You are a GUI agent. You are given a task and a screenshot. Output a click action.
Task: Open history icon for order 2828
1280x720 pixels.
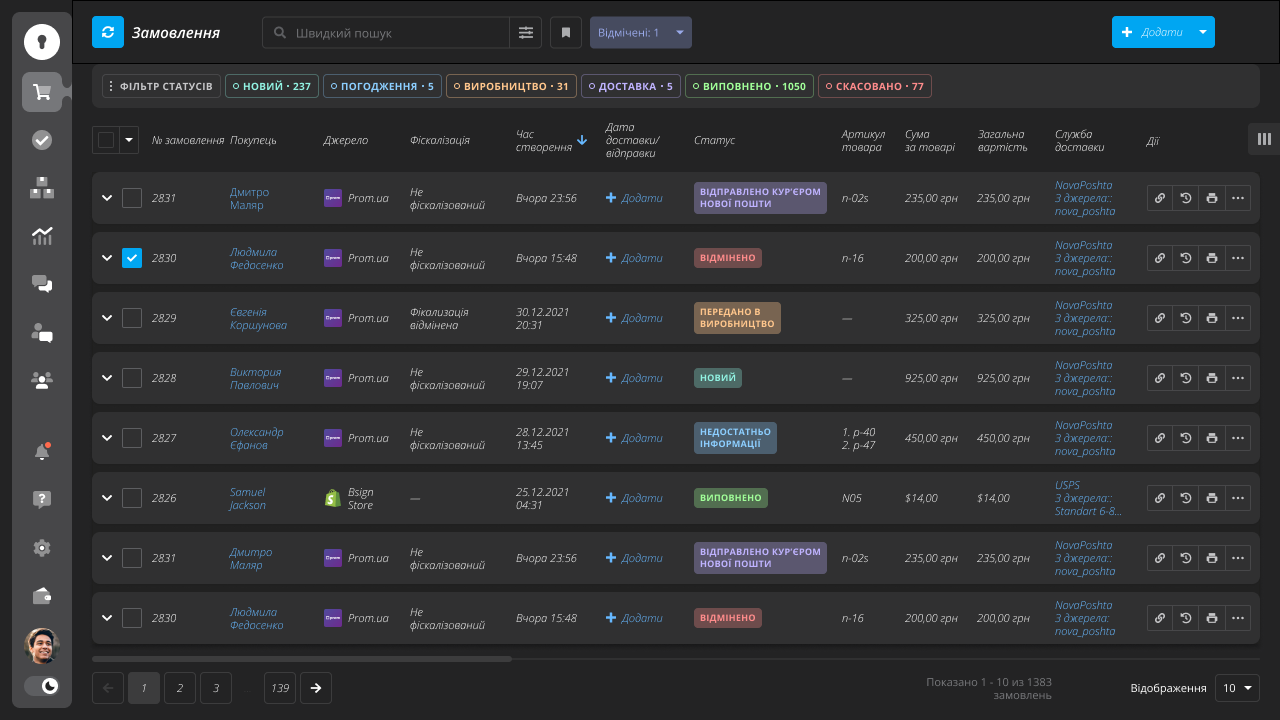1185,378
